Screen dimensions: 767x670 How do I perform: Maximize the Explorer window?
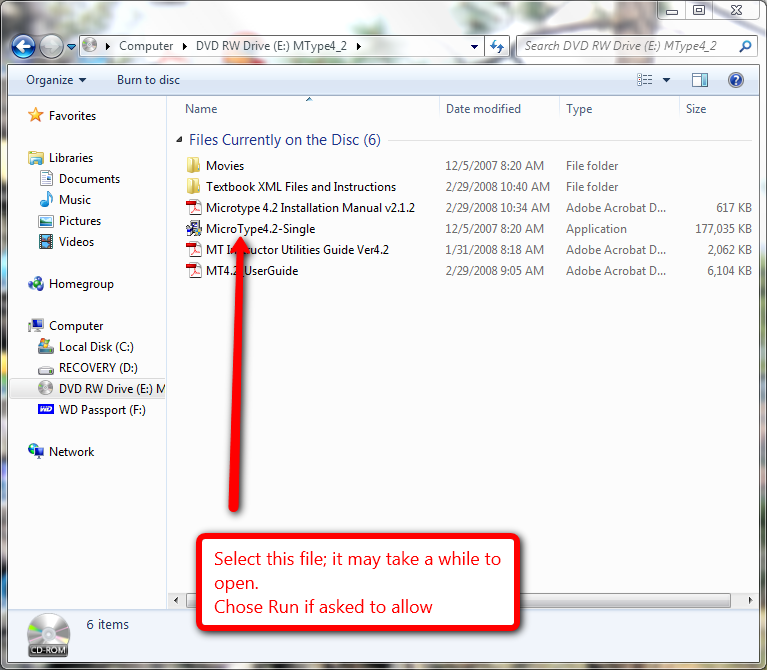click(x=699, y=10)
